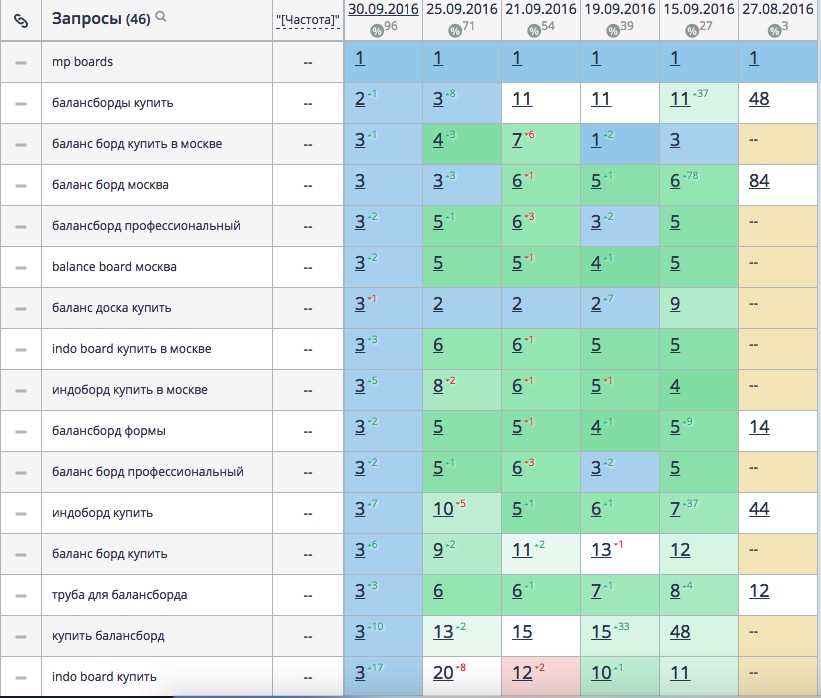Click percent icon under 19.09.2016 date

tap(612, 31)
